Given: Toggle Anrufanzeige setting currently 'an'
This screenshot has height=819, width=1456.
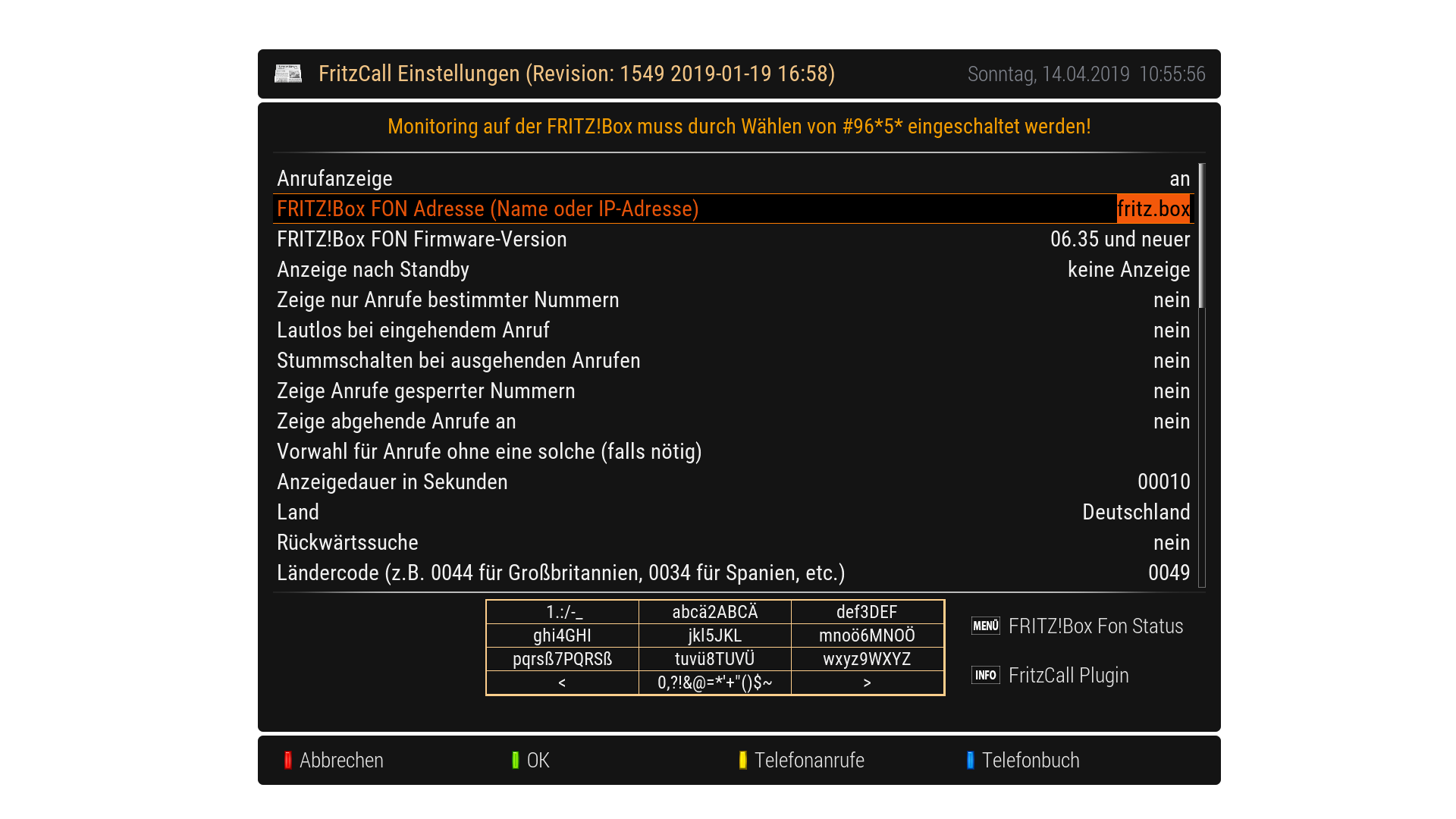Looking at the screenshot, I should [1178, 179].
